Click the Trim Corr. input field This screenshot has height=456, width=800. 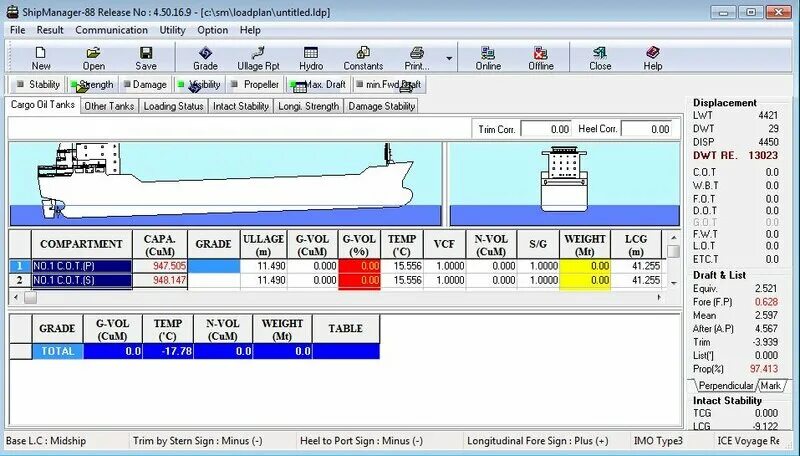coord(545,129)
